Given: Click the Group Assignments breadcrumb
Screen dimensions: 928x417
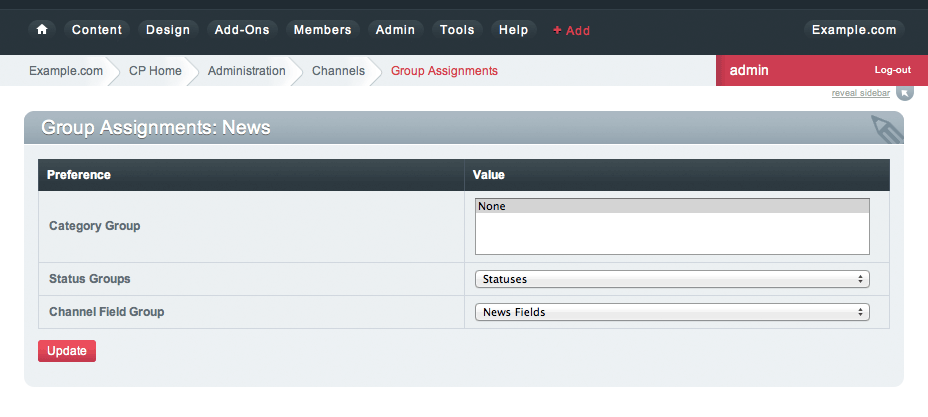Looking at the screenshot, I should point(444,71).
